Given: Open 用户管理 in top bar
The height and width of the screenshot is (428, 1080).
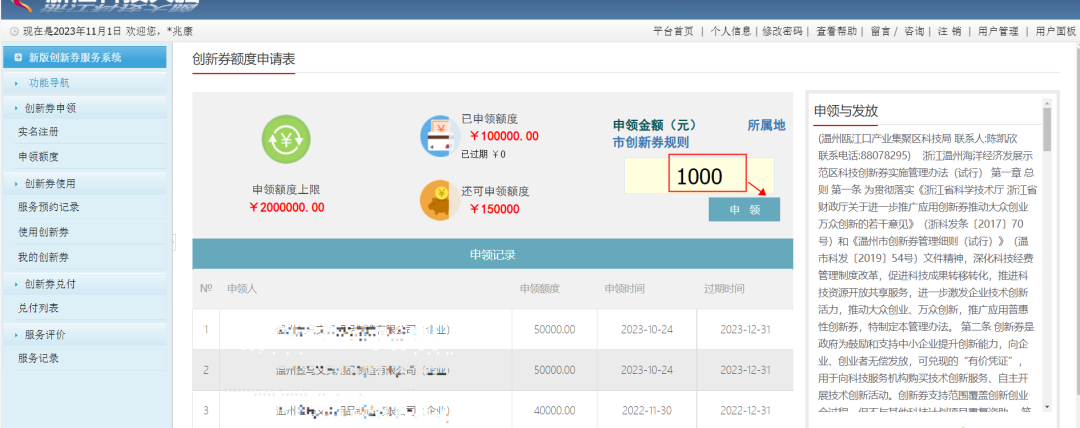Looking at the screenshot, I should coord(998,31).
